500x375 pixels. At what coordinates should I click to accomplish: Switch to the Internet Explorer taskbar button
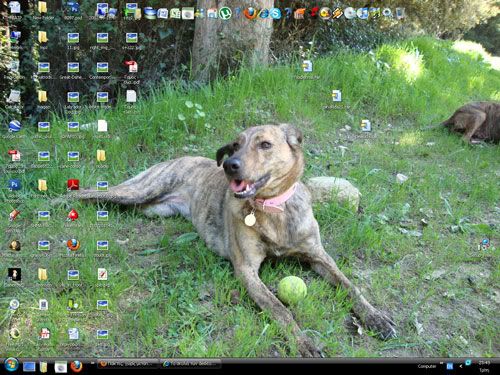point(191,364)
